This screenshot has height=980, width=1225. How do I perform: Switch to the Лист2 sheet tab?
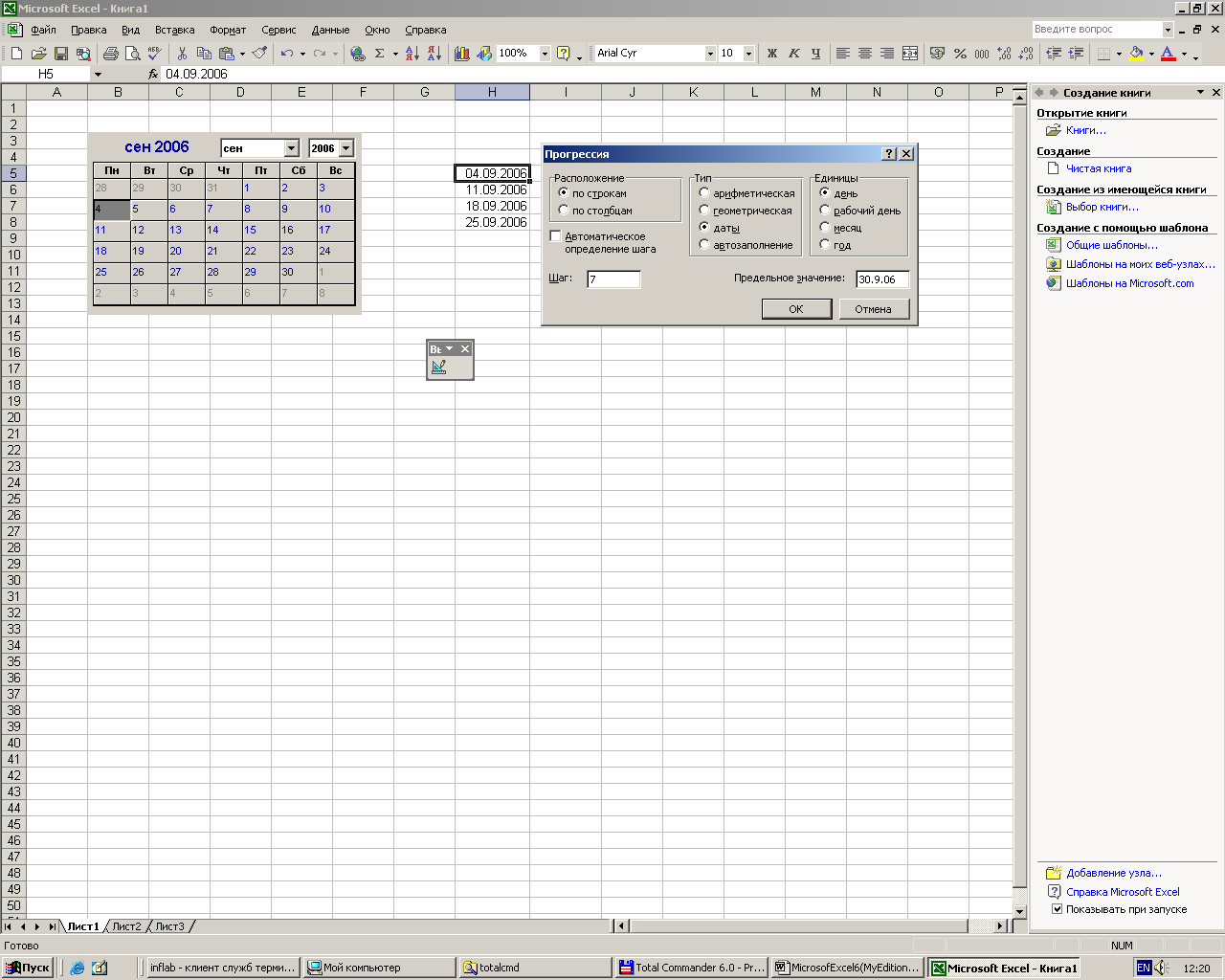126,926
